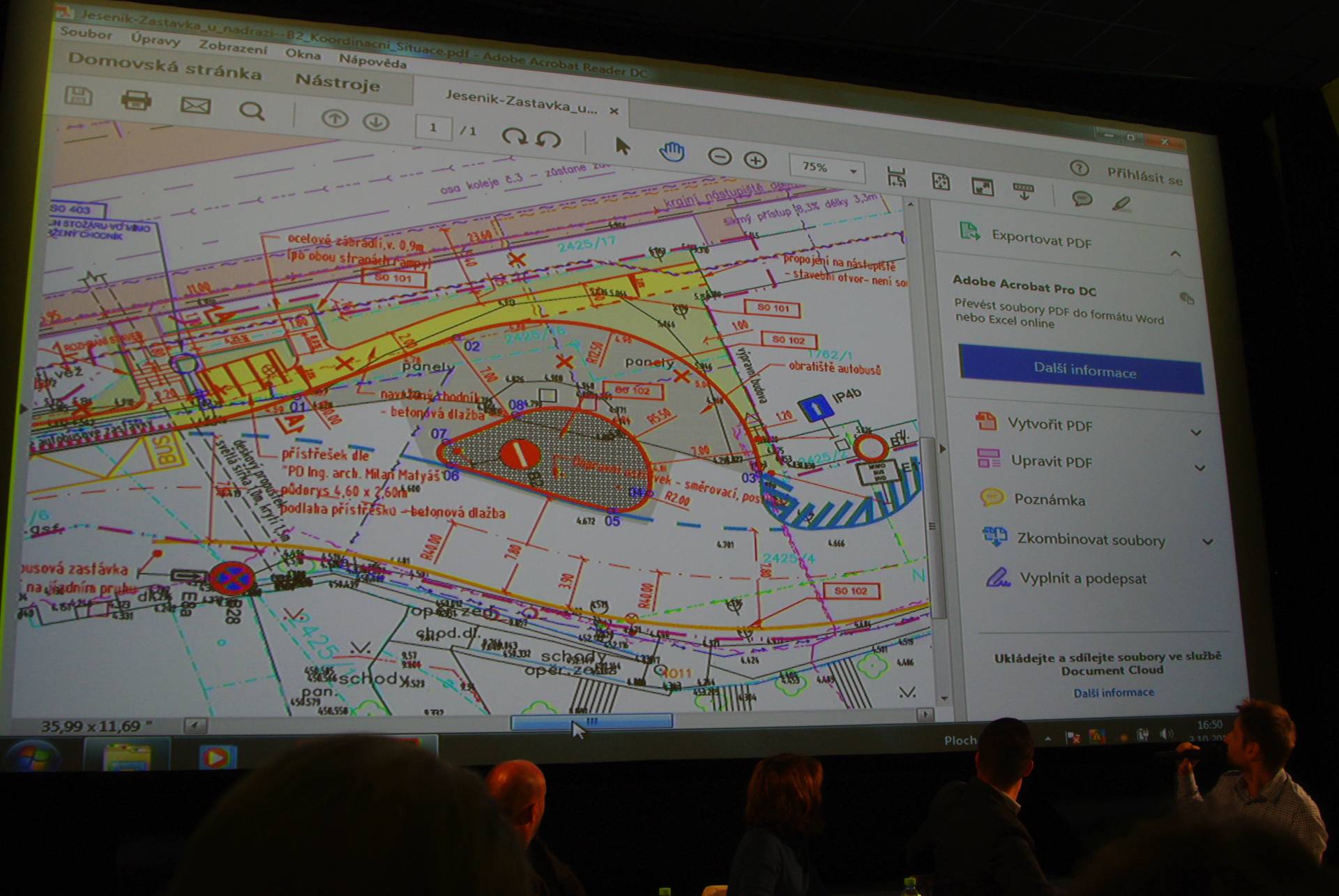This screenshot has width=1339, height=896.
Task: Open the Search magnifier tool
Action: tap(252, 112)
